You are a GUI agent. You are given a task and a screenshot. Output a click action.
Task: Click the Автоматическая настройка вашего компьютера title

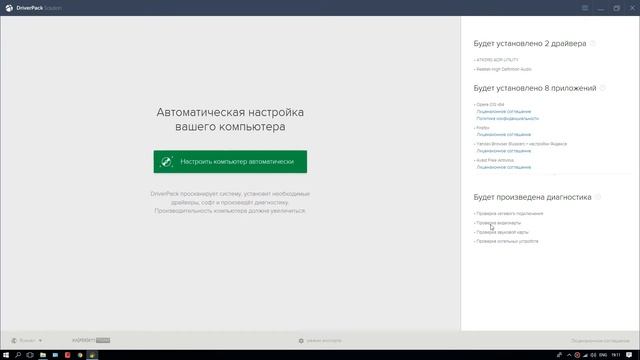(x=230, y=119)
